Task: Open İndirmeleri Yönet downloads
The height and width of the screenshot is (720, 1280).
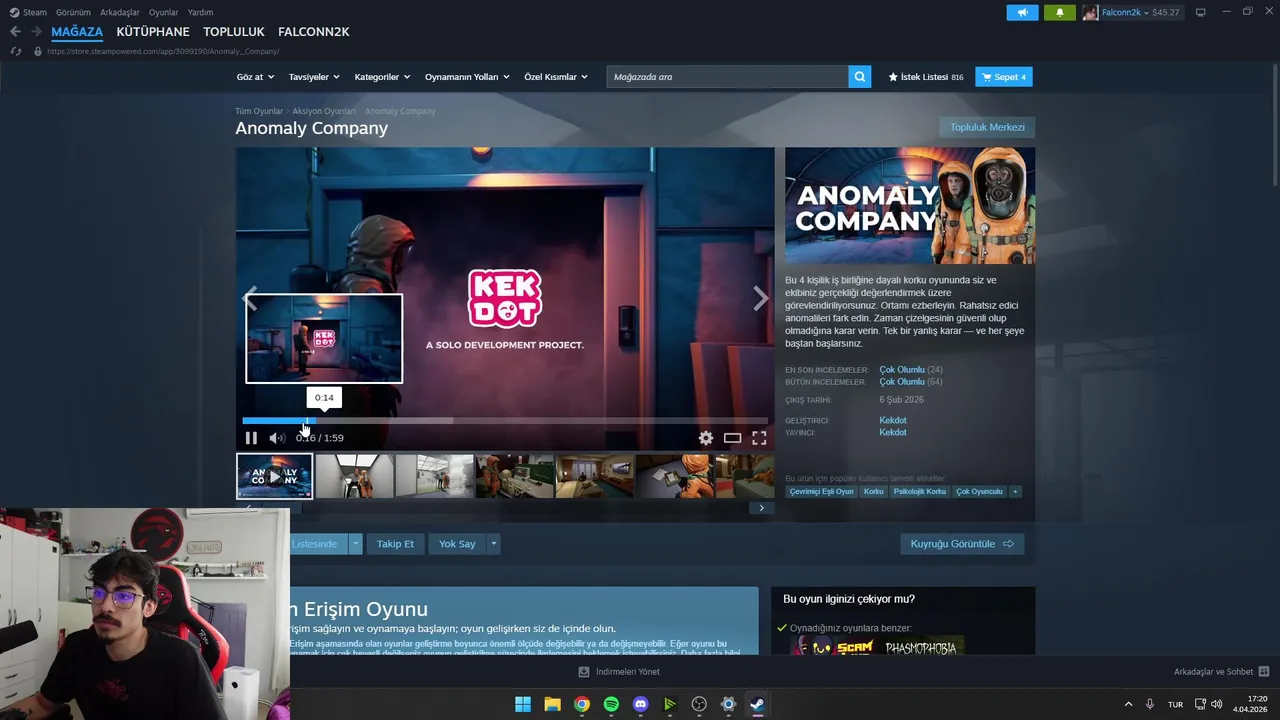Action: 619,672
